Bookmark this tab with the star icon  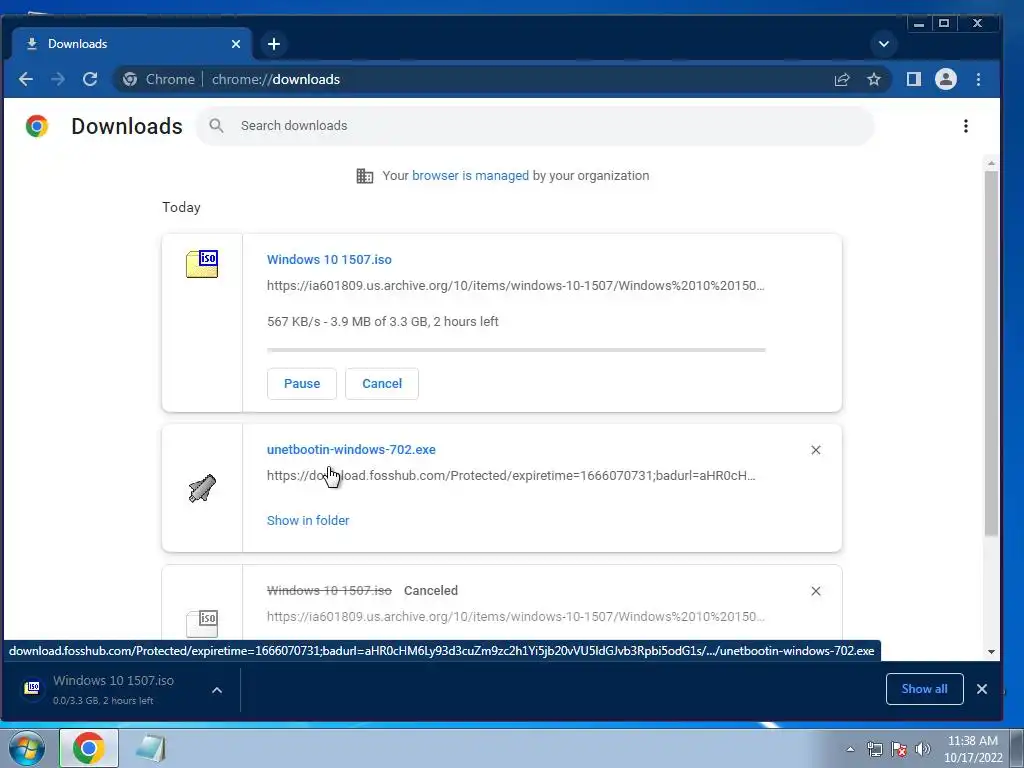click(x=874, y=79)
